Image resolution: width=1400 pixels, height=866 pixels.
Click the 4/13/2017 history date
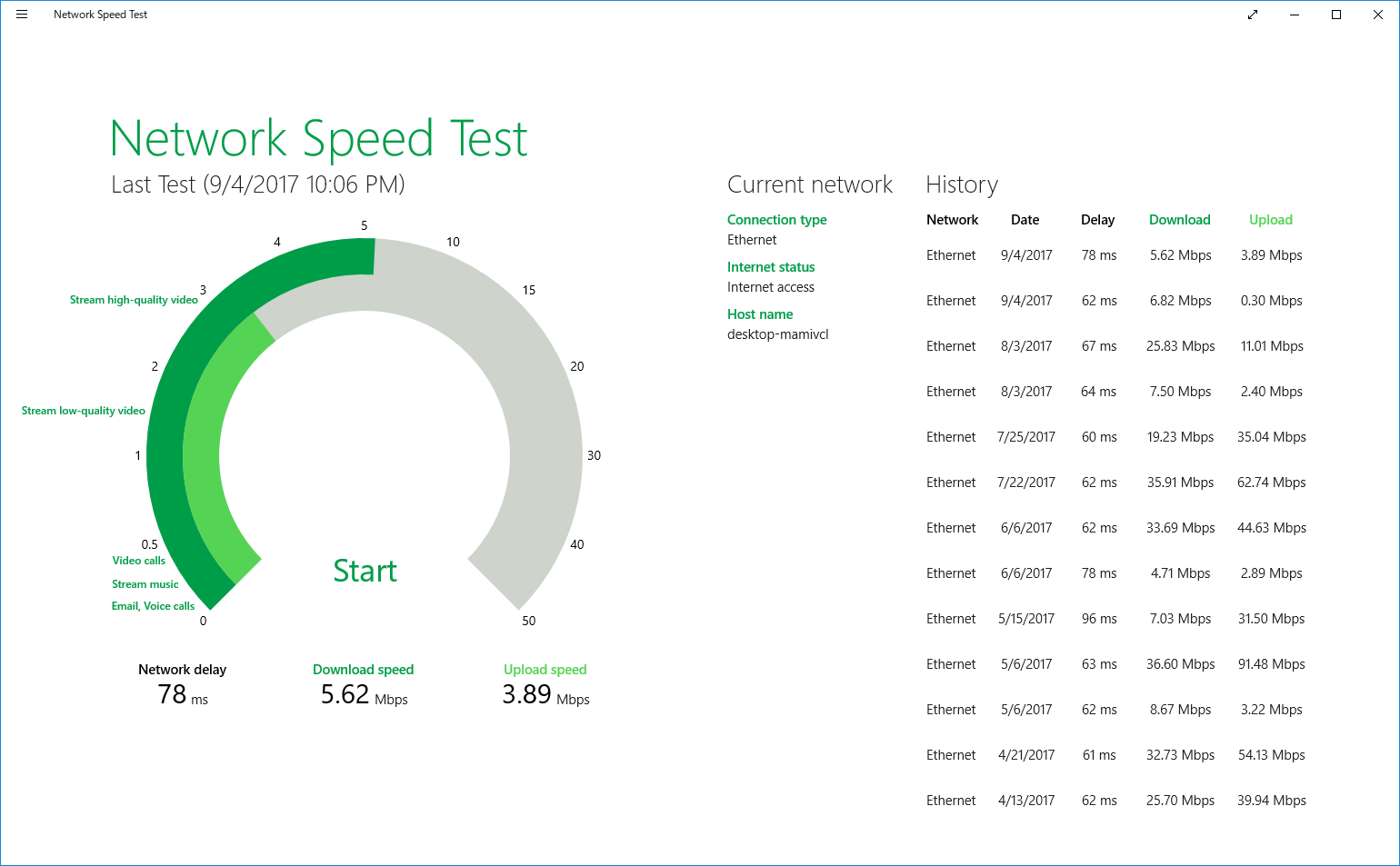(1026, 801)
